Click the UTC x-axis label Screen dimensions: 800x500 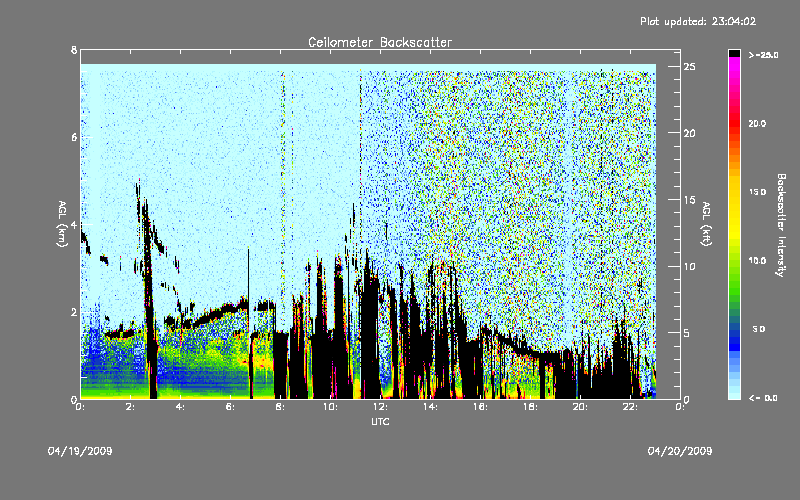click(380, 422)
